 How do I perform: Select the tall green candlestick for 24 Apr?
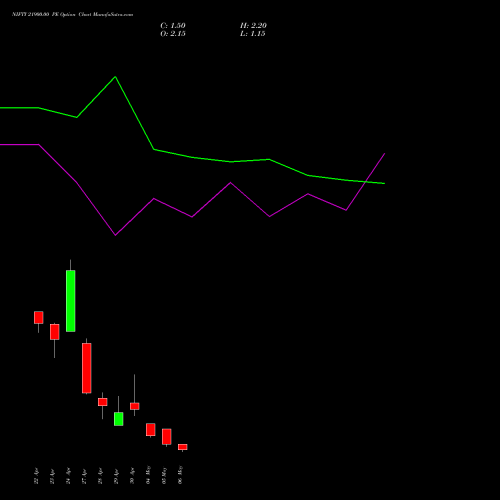click(70, 301)
